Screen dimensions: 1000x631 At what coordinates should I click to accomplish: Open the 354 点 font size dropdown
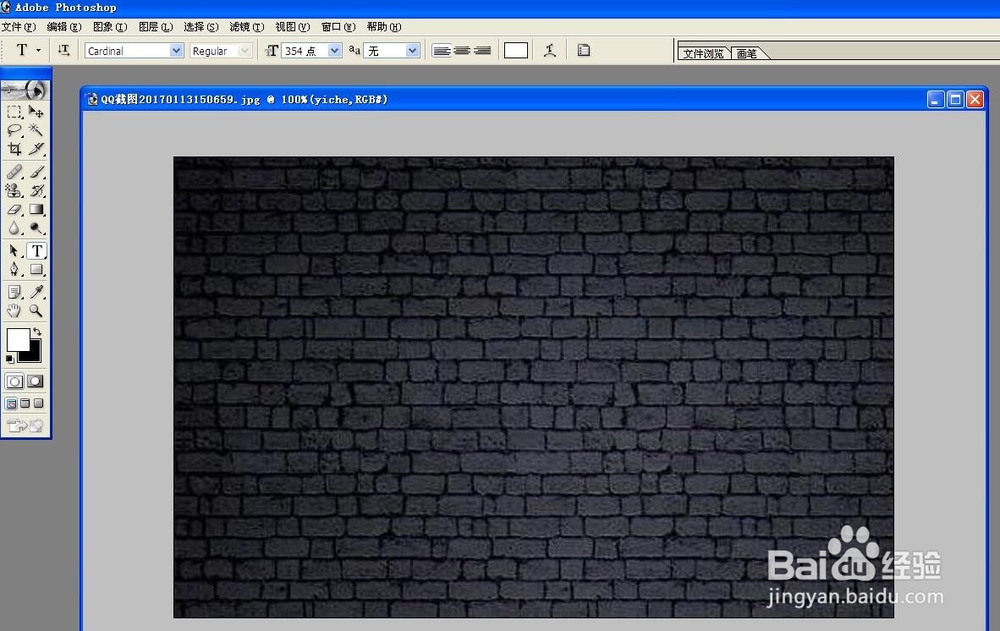point(334,50)
